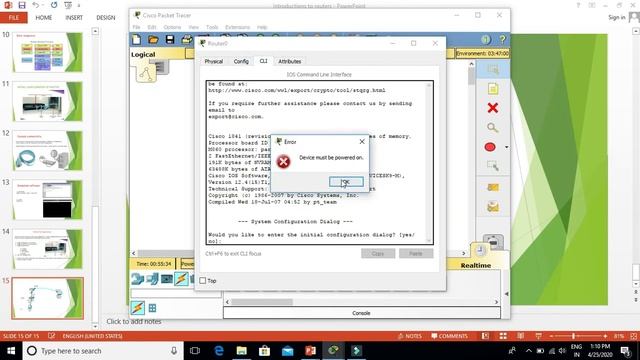Screen dimensions: 640x360
Task: Select slide 14 thumbnail
Action: tap(47, 249)
